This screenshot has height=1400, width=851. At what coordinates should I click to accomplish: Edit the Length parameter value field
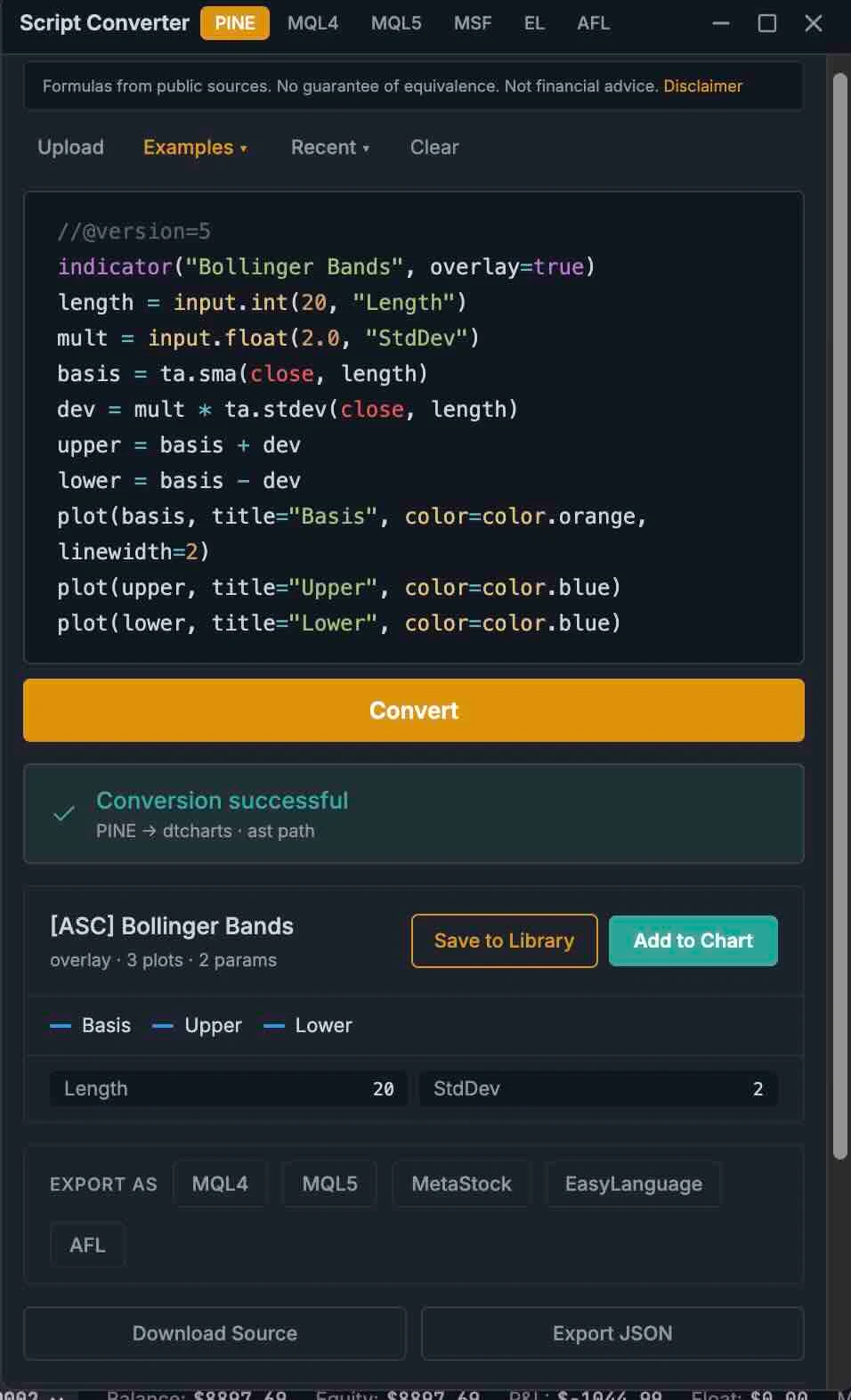[x=229, y=1088]
